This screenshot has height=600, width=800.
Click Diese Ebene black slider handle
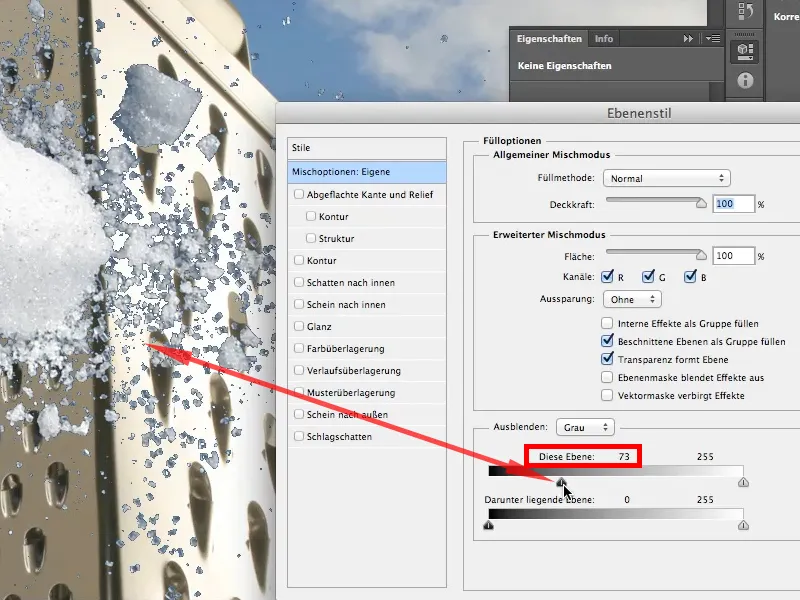tap(561, 482)
